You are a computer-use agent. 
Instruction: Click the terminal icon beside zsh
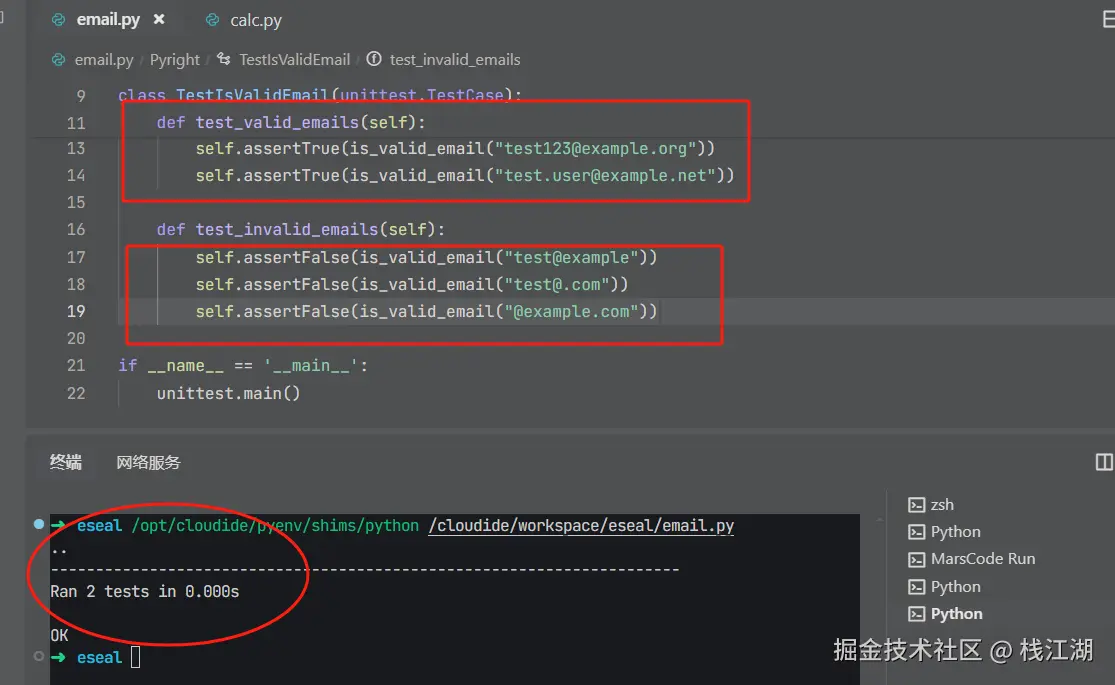(917, 505)
